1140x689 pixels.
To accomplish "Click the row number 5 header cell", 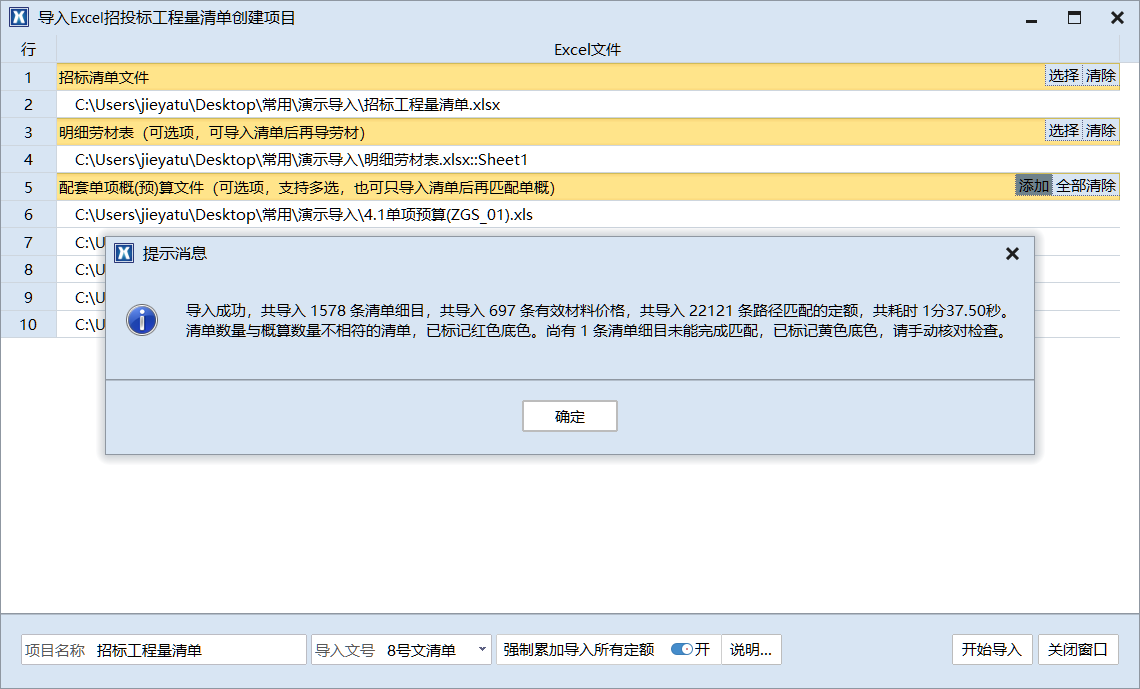I will tap(28, 186).
